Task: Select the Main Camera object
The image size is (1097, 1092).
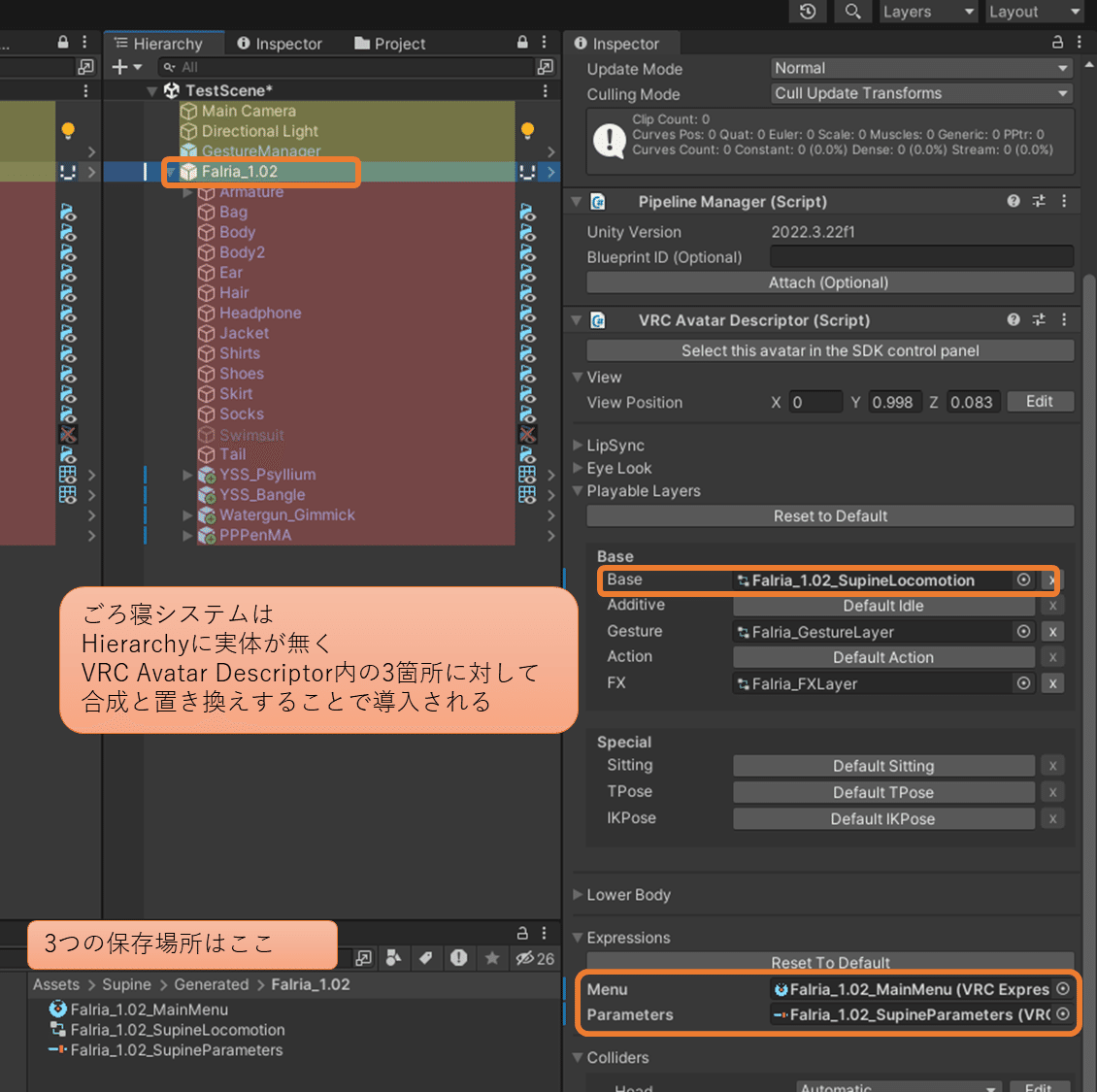Action: (249, 111)
